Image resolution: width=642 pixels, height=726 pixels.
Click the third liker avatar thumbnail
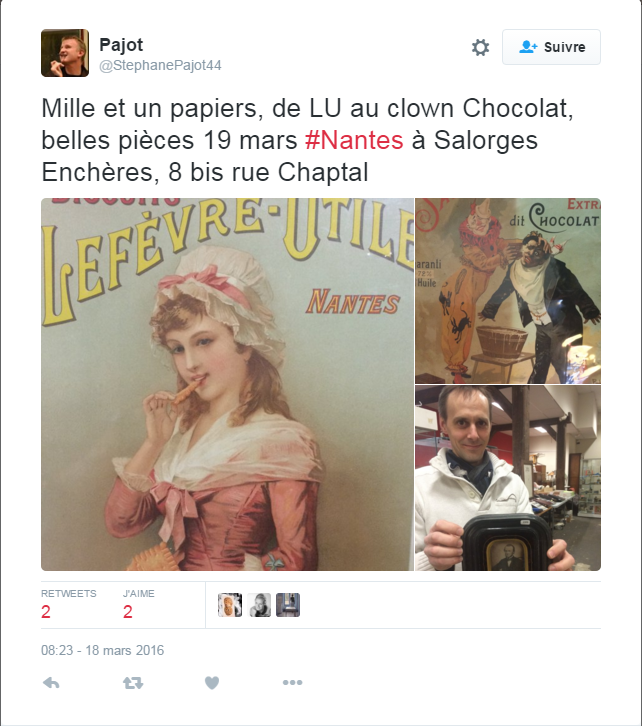(x=288, y=605)
